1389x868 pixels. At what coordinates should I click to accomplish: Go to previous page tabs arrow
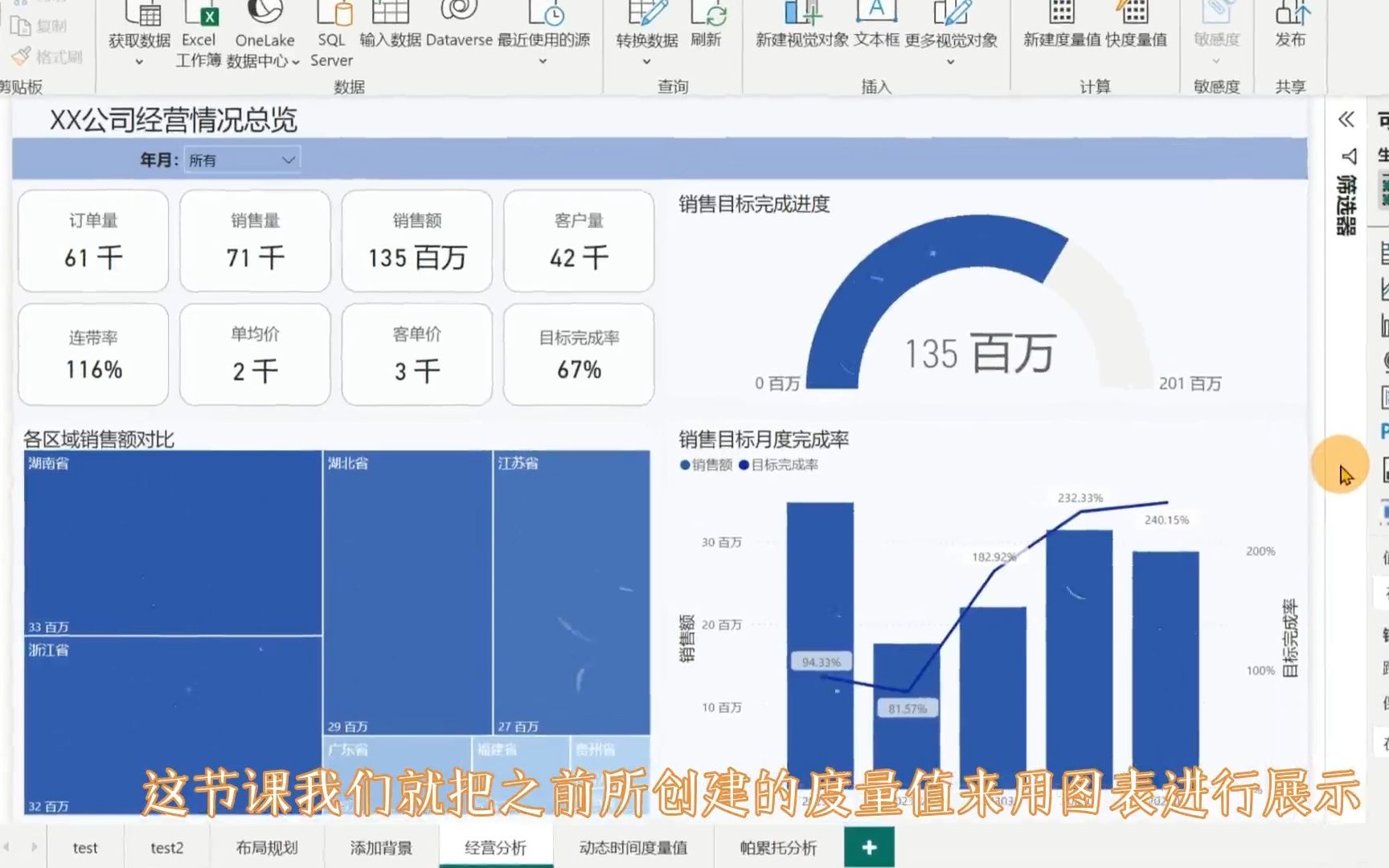(7, 847)
